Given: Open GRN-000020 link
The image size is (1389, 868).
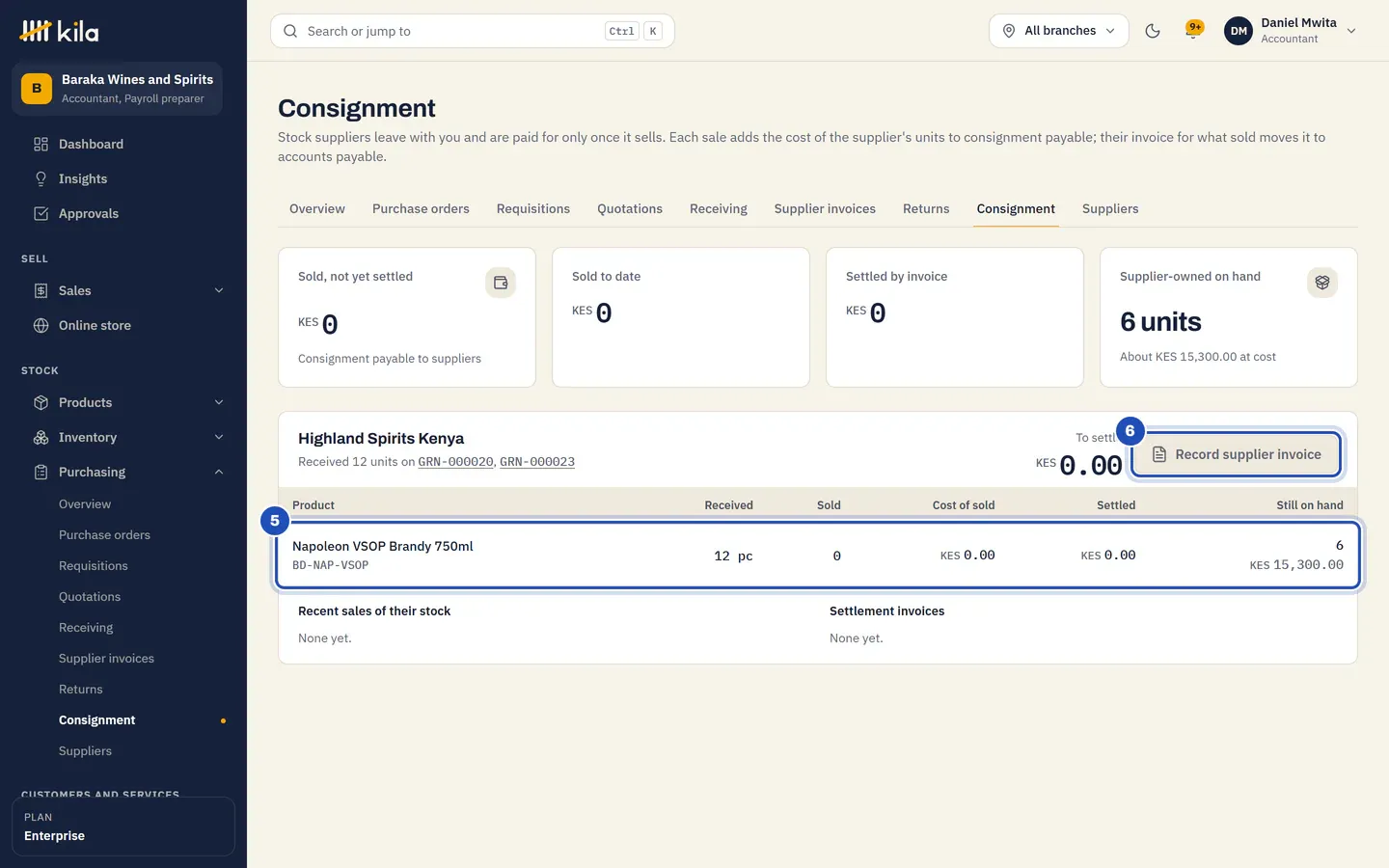Looking at the screenshot, I should (x=455, y=462).
